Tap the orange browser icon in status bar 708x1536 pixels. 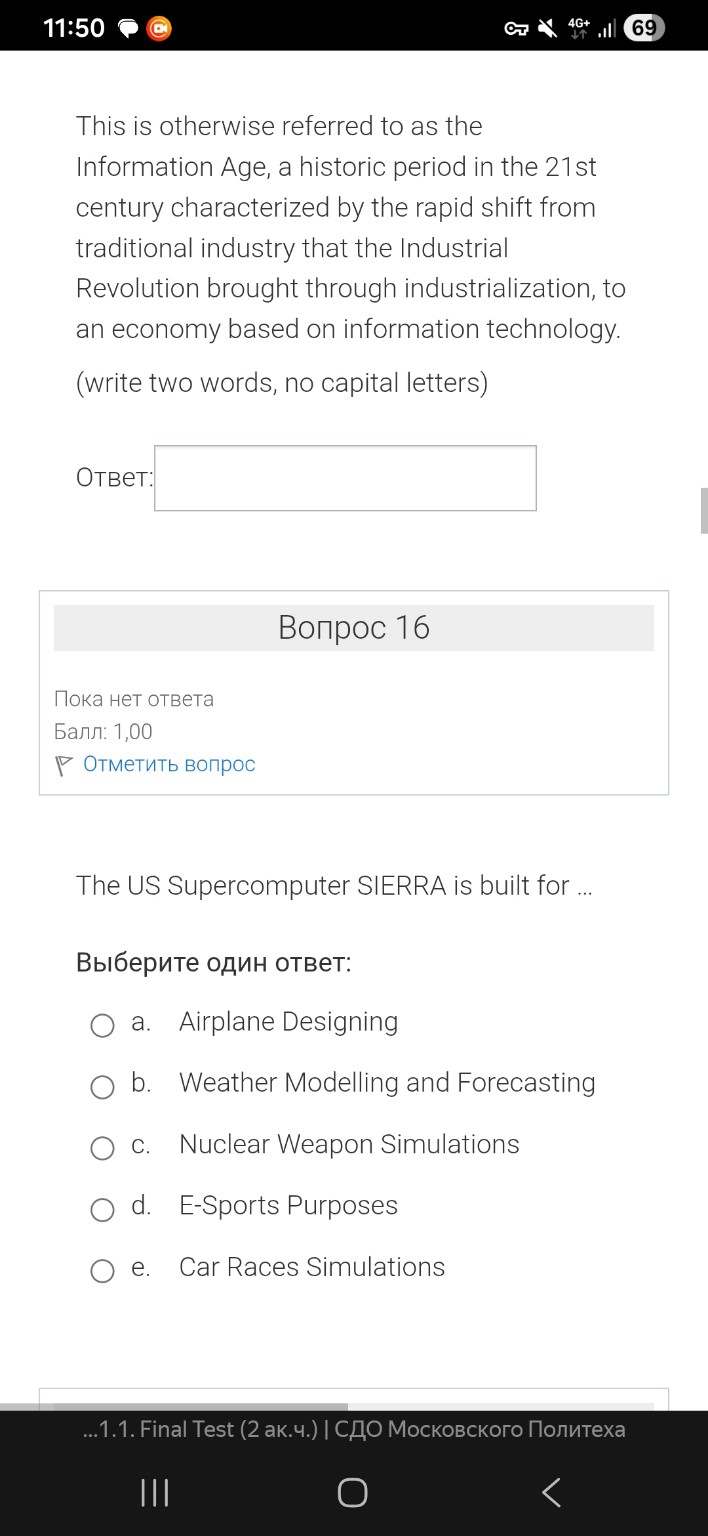(159, 27)
